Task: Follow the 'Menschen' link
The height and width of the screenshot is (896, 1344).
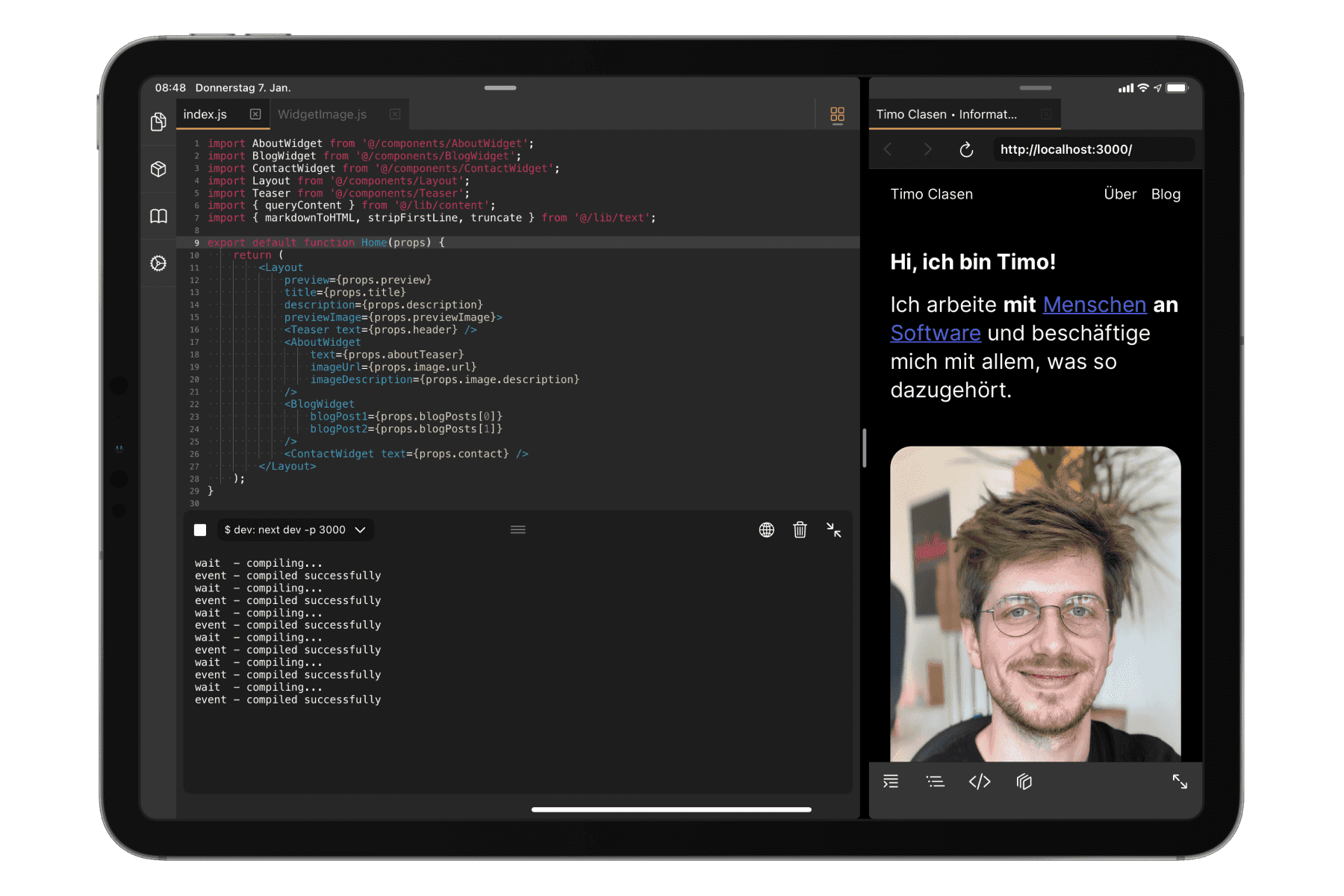Action: (1095, 305)
